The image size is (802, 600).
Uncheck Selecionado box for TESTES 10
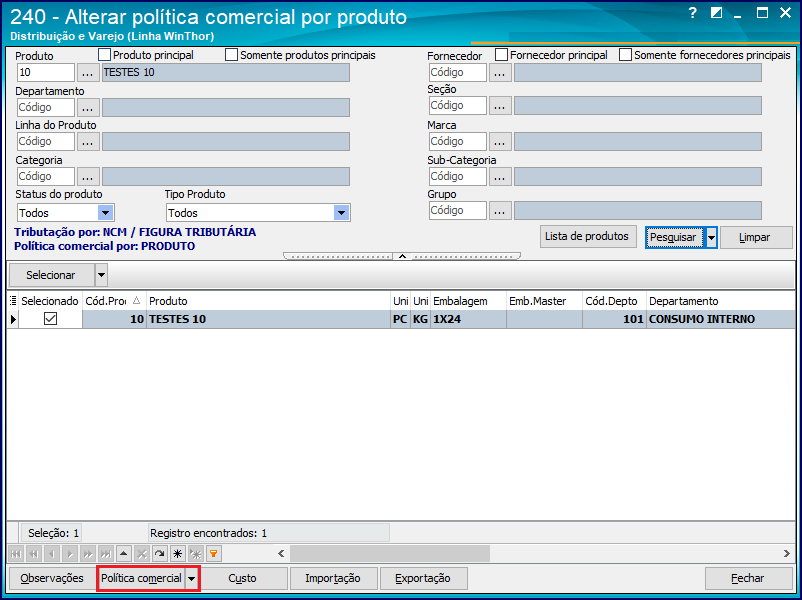(x=51, y=319)
